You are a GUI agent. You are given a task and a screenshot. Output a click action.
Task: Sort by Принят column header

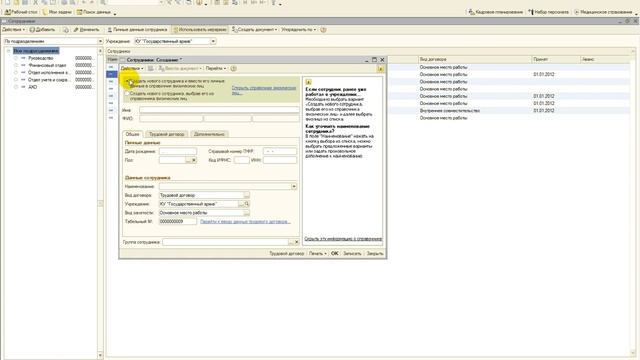556,60
